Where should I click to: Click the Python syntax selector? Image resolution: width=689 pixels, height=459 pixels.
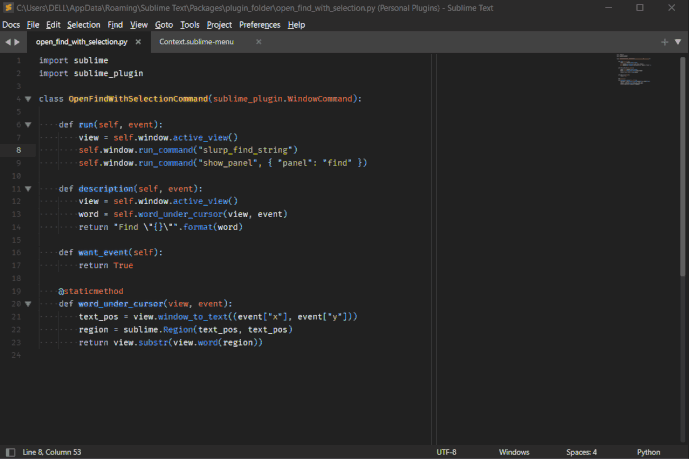click(x=648, y=452)
